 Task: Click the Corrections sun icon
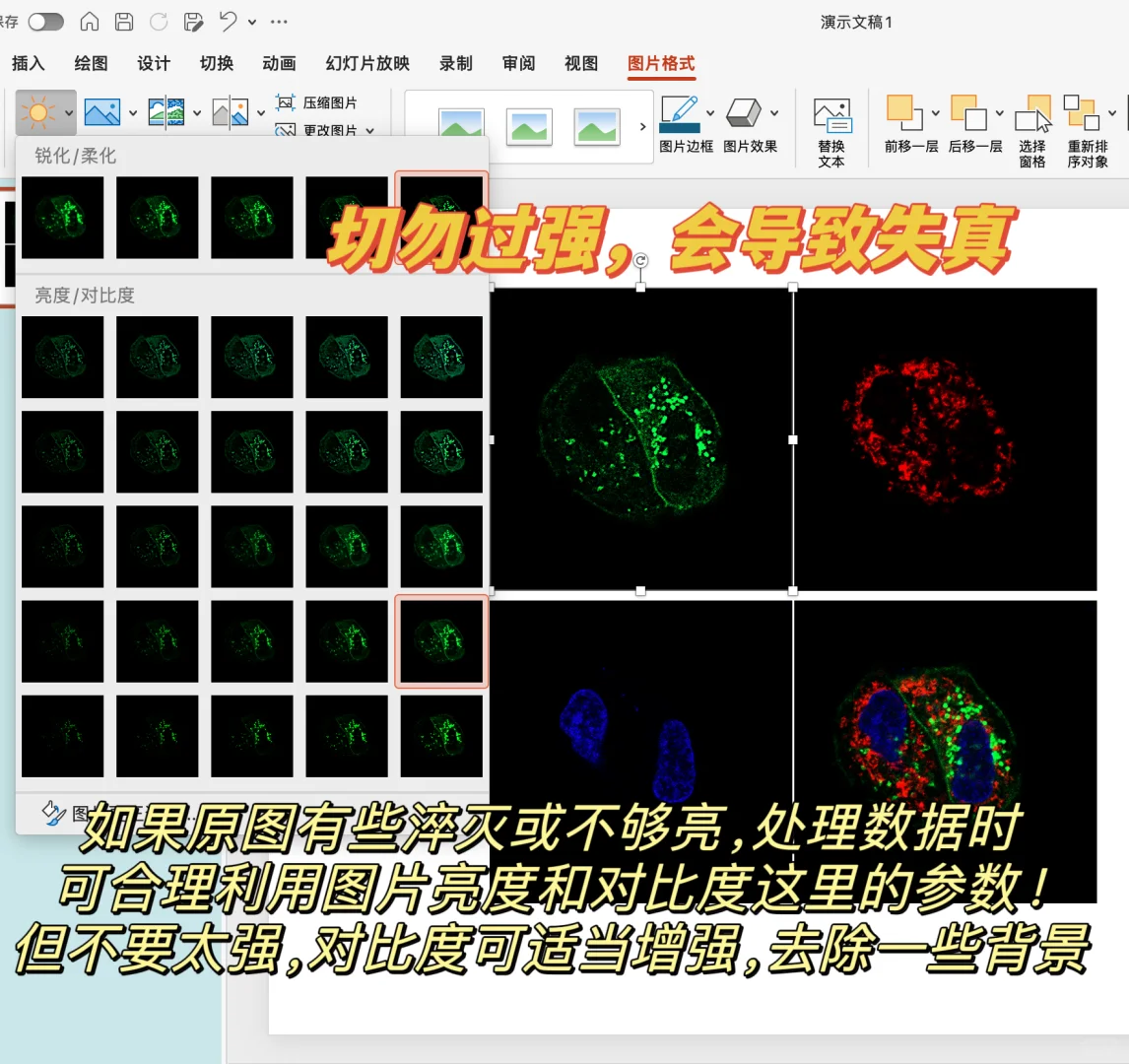pos(37,113)
